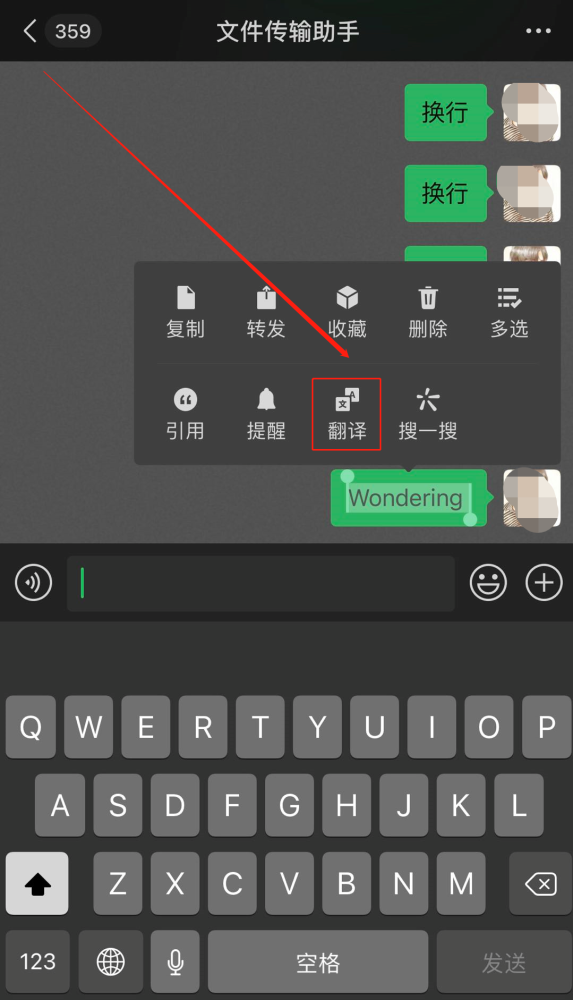The image size is (573, 1000).
Task: Choose 翻译 translate in context menu
Action: (346, 414)
